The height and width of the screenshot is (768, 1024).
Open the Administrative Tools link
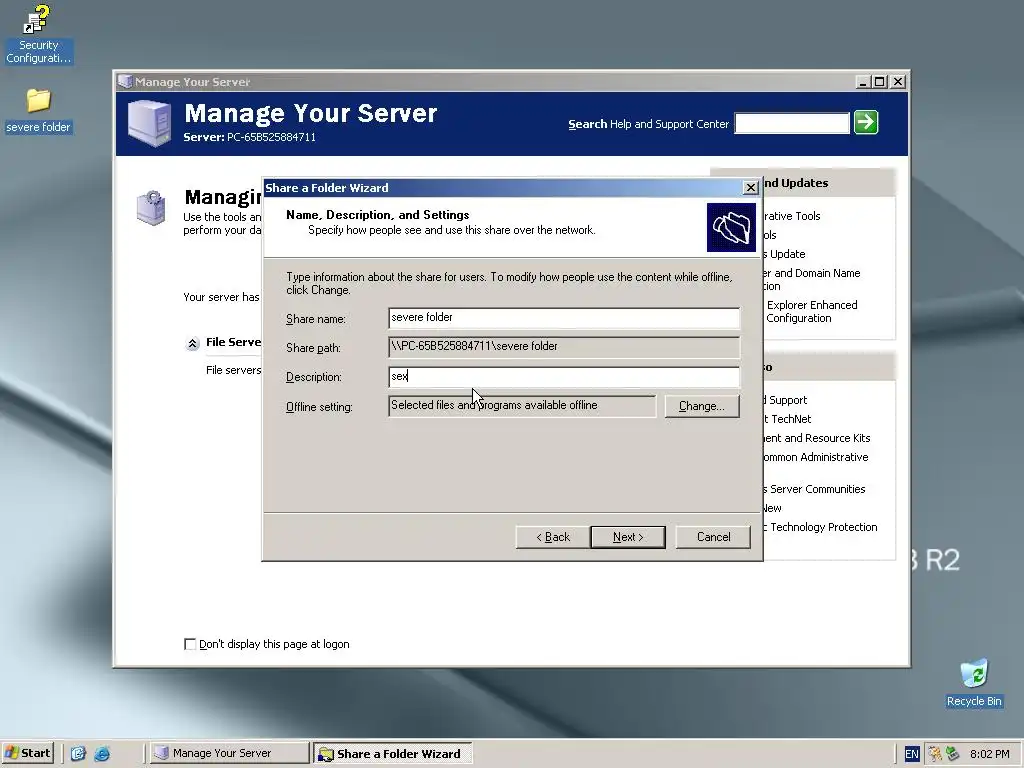(792, 216)
